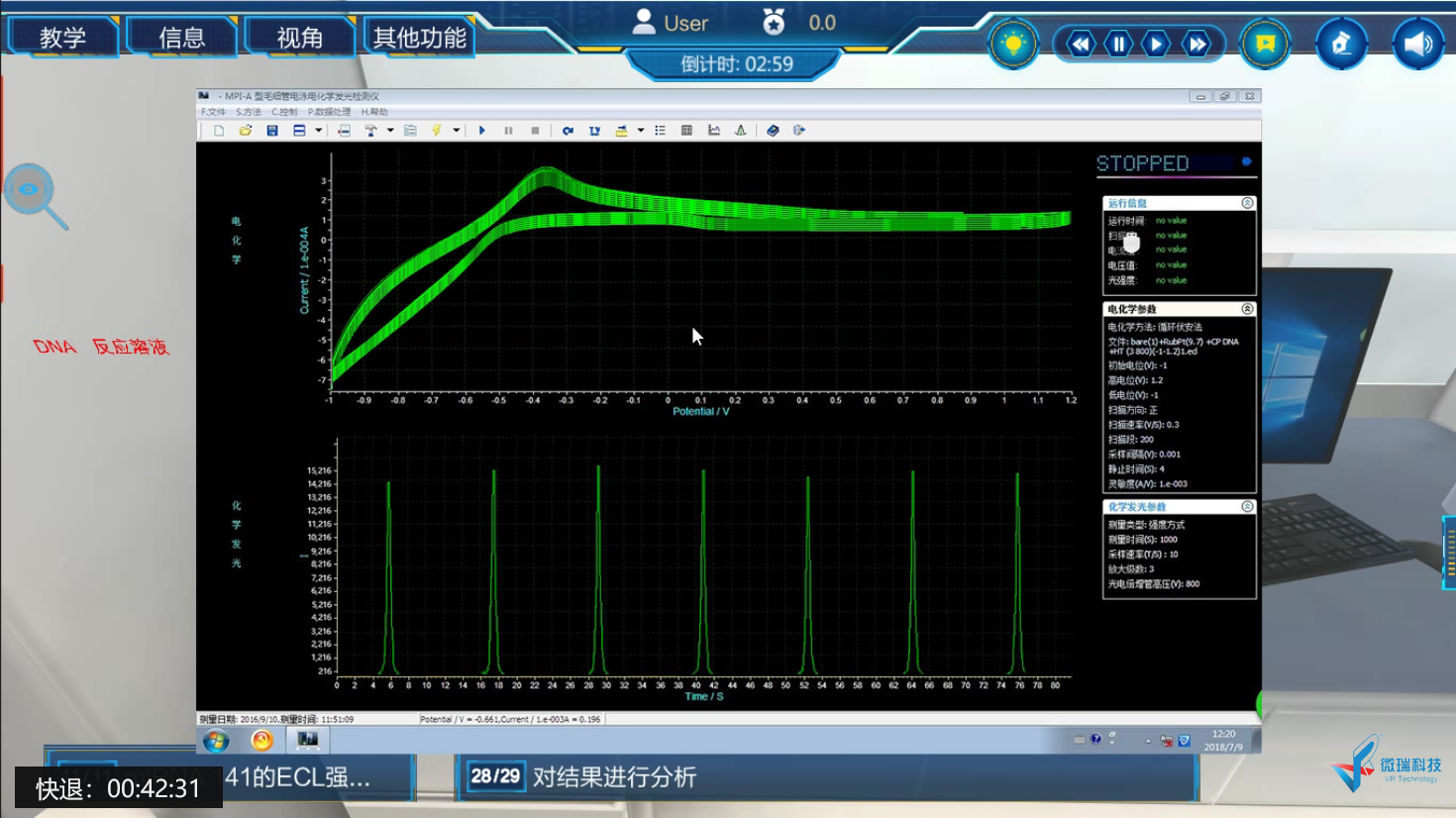Screen dimensions: 1456x818
Task: Click the magnifier eye view icon
Action: (x=36, y=196)
